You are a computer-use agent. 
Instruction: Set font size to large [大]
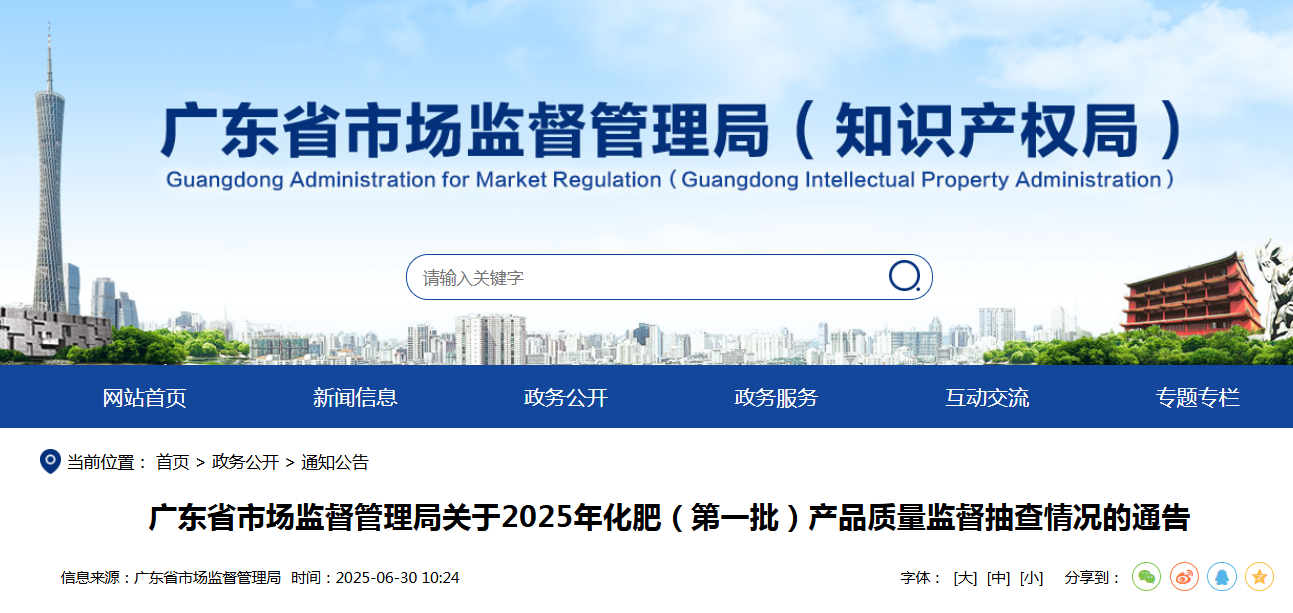(x=965, y=578)
